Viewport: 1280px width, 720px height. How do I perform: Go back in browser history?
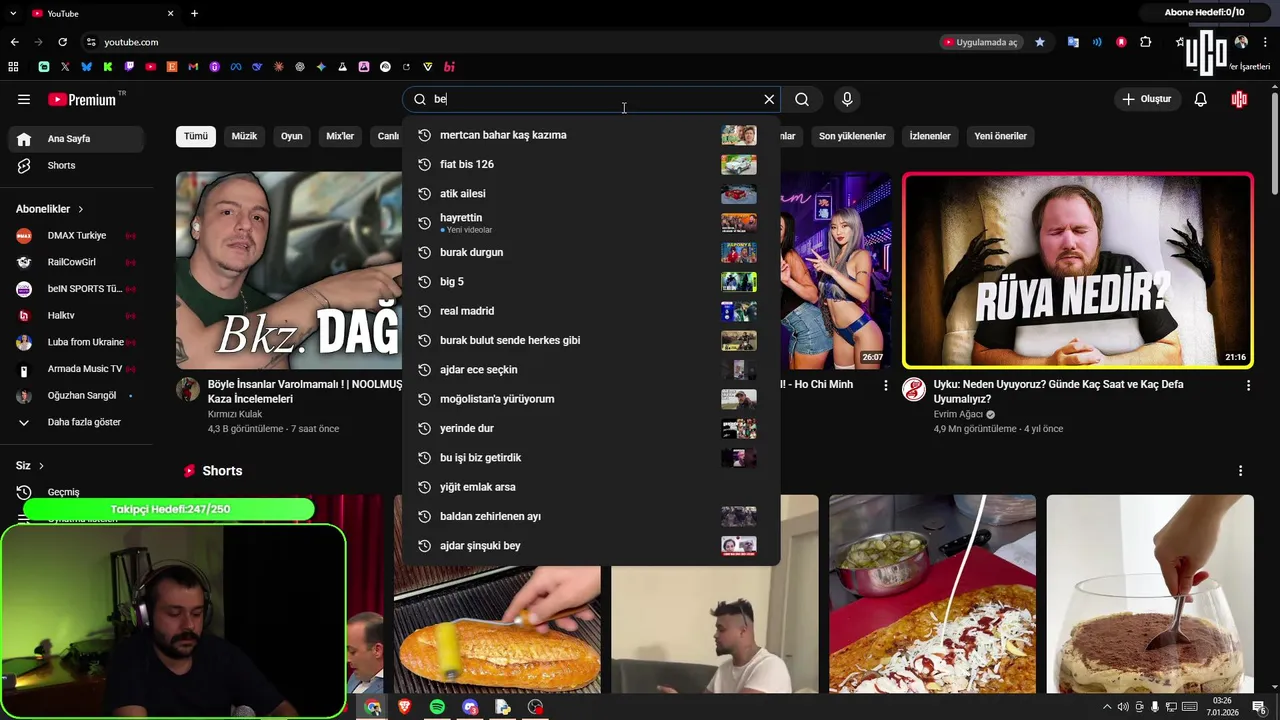coord(14,42)
